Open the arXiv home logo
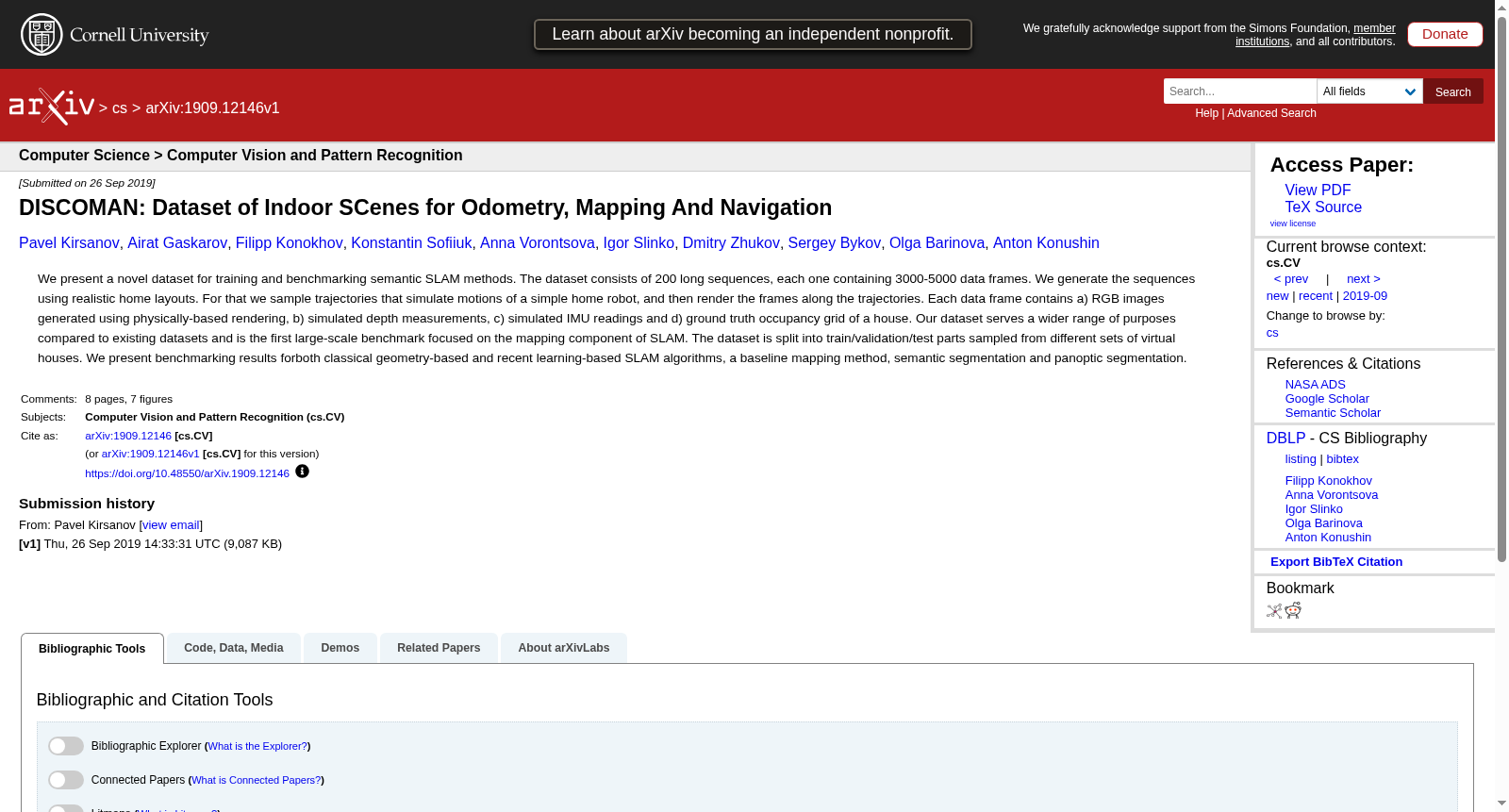This screenshot has height=812, width=1509. (52, 107)
